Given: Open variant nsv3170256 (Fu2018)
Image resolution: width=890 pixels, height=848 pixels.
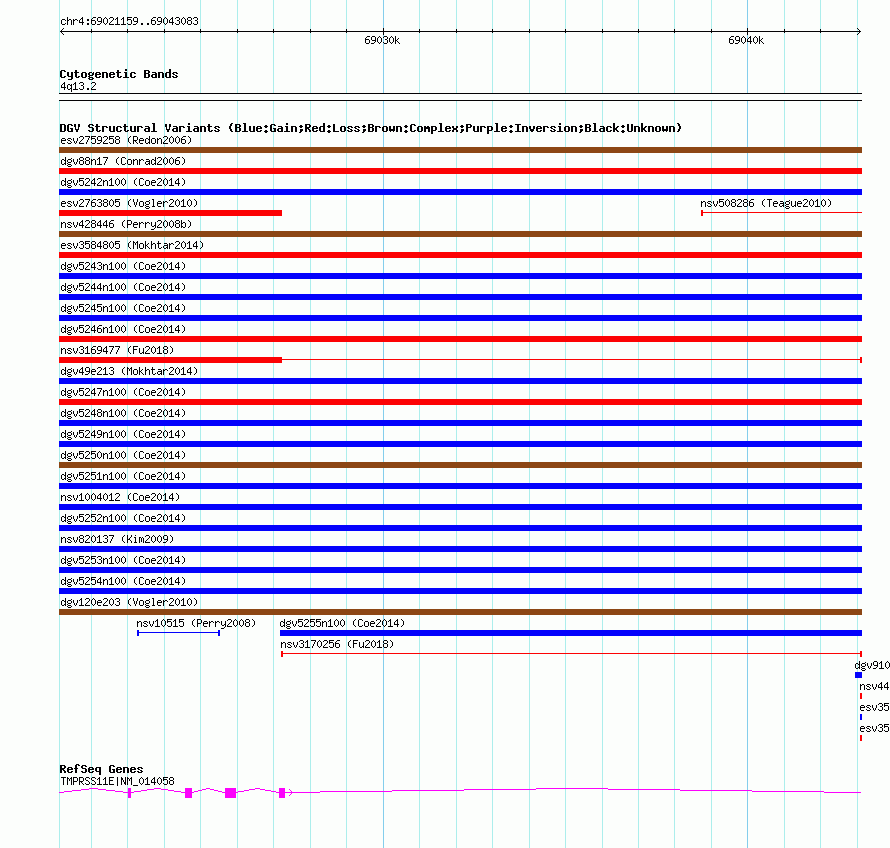Looking at the screenshot, I should [x=337, y=644].
